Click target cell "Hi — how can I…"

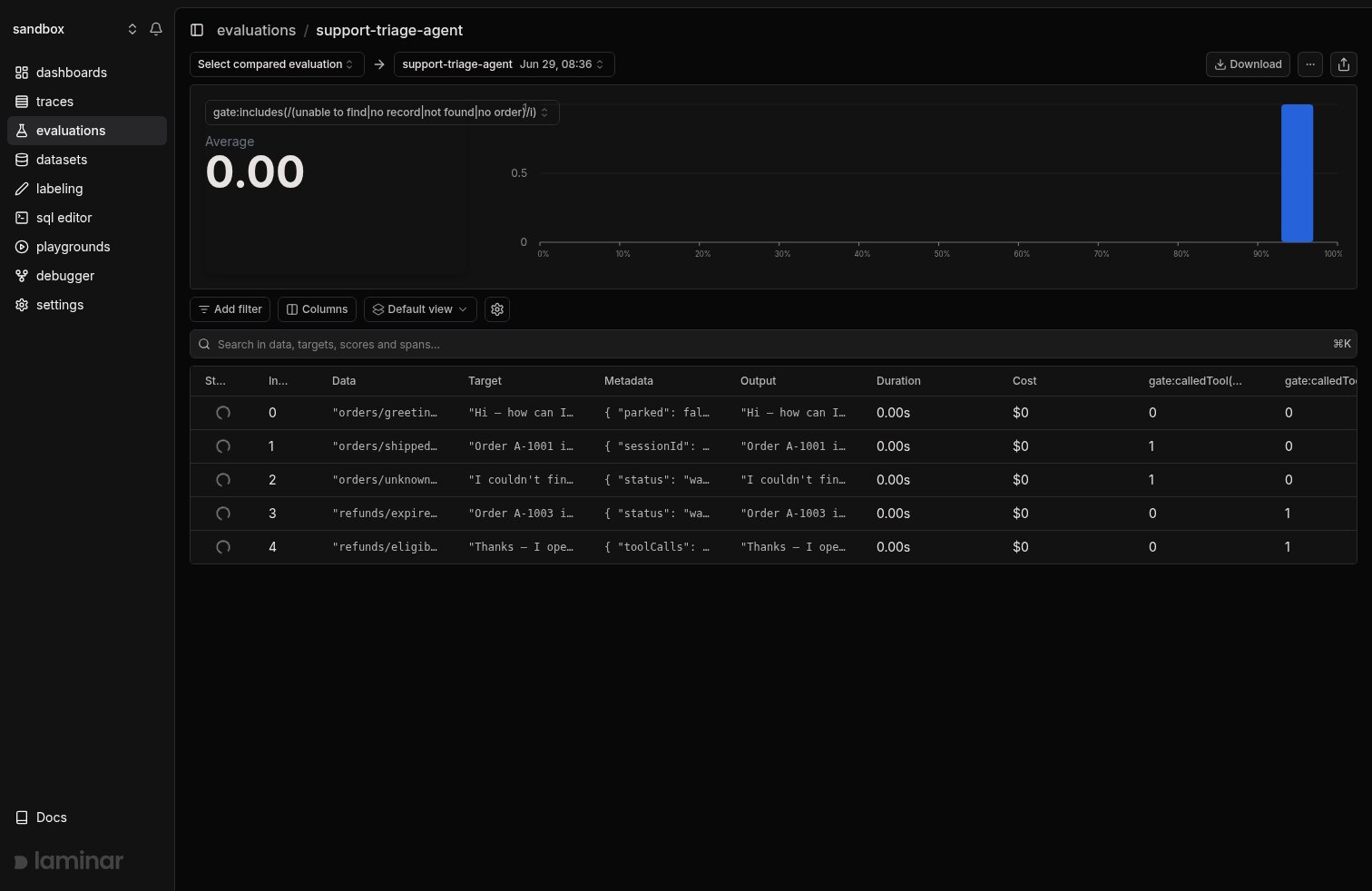[521, 413]
